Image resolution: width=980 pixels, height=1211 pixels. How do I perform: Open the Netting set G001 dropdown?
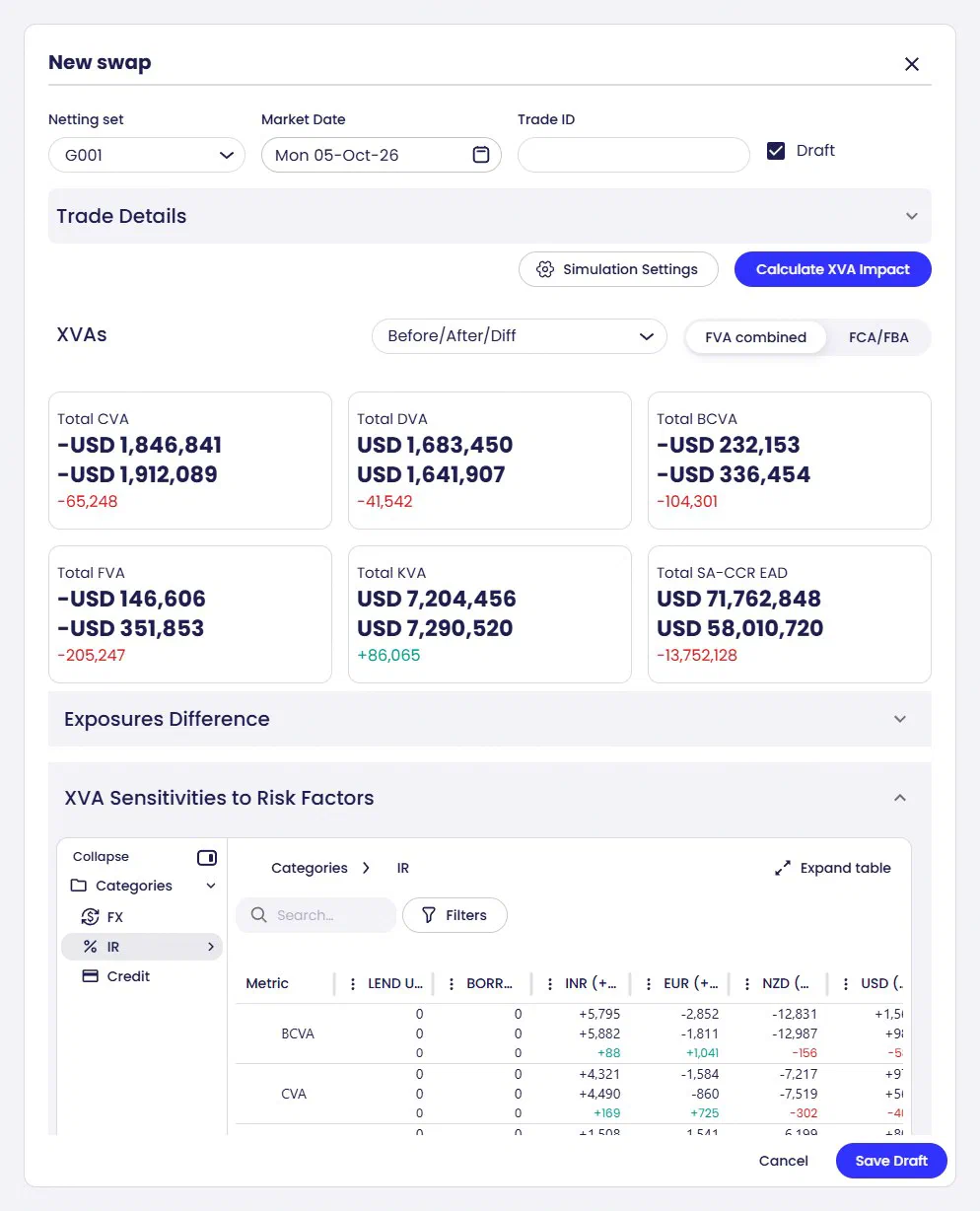[147, 155]
